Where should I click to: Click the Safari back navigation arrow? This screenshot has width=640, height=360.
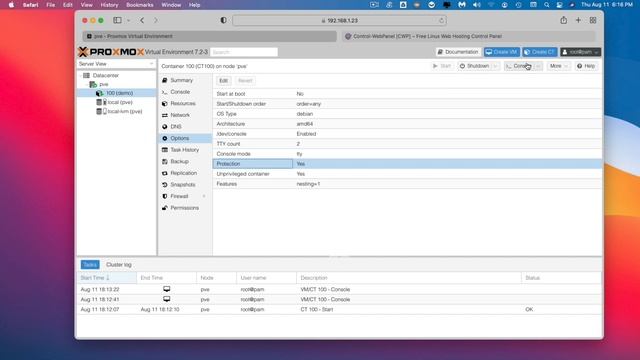(142, 20)
